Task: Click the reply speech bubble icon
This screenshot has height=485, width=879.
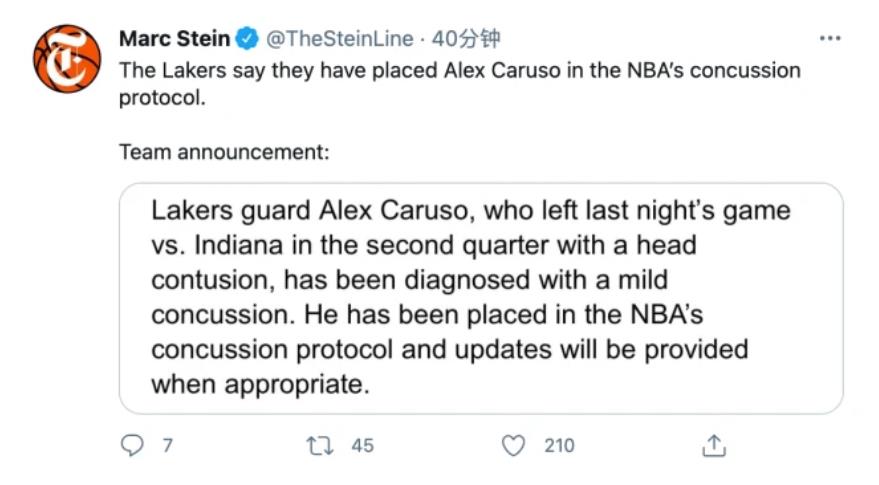Action: pyautogui.click(x=132, y=445)
